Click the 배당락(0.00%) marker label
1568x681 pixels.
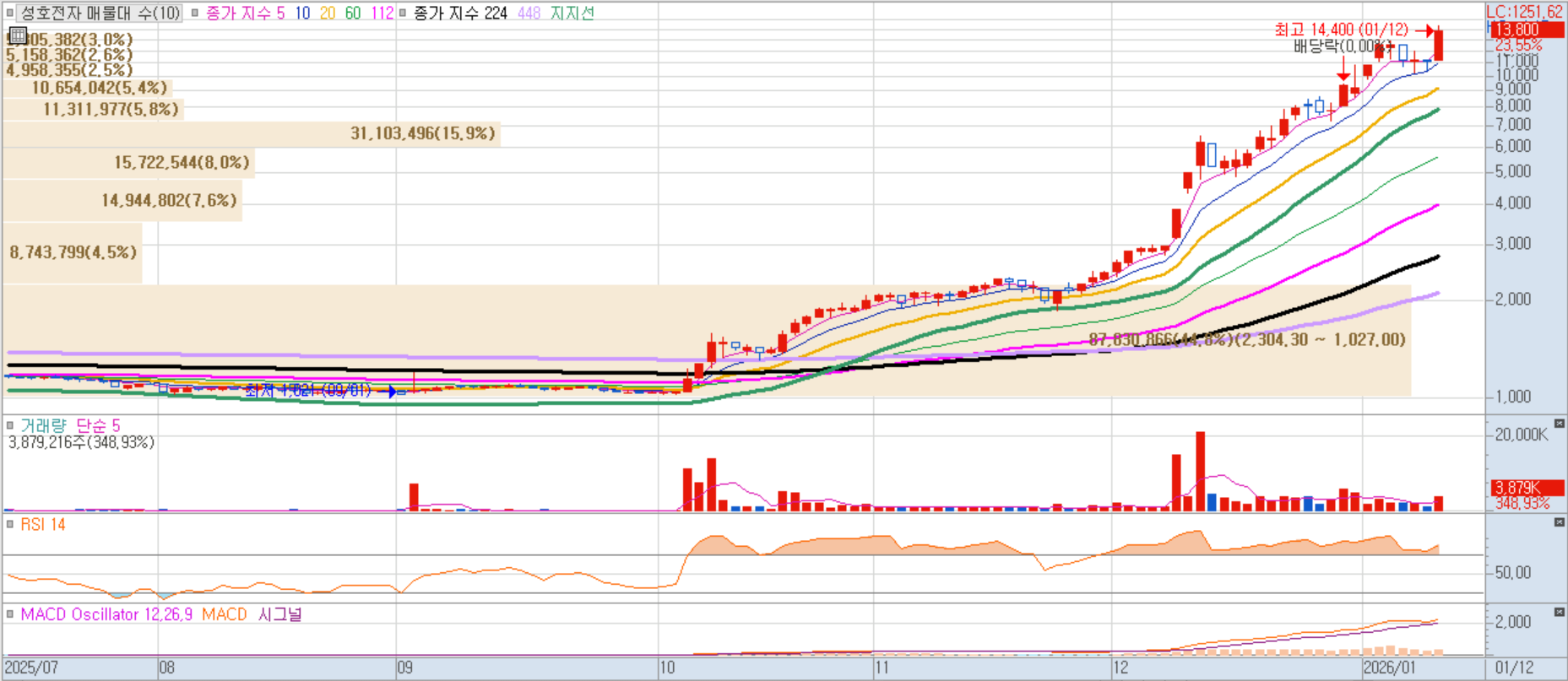1343,46
